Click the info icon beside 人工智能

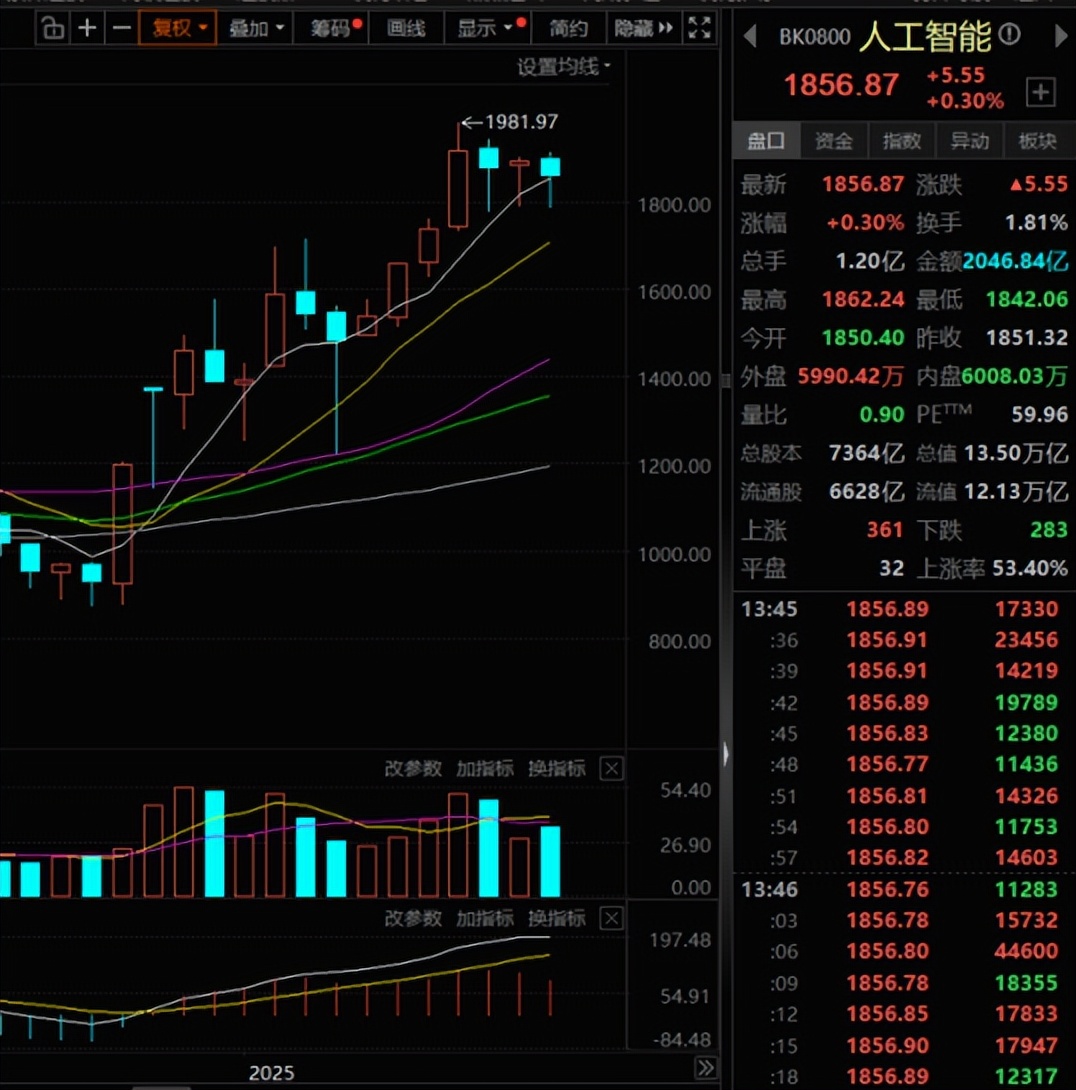click(1010, 38)
